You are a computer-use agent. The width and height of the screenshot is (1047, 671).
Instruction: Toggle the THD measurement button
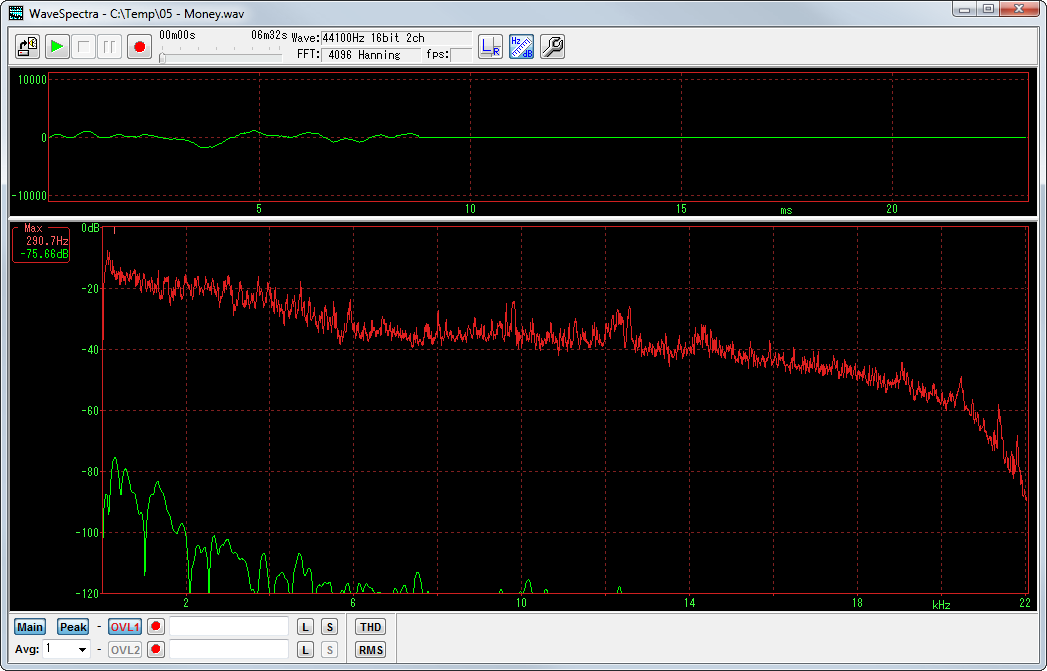(371, 627)
